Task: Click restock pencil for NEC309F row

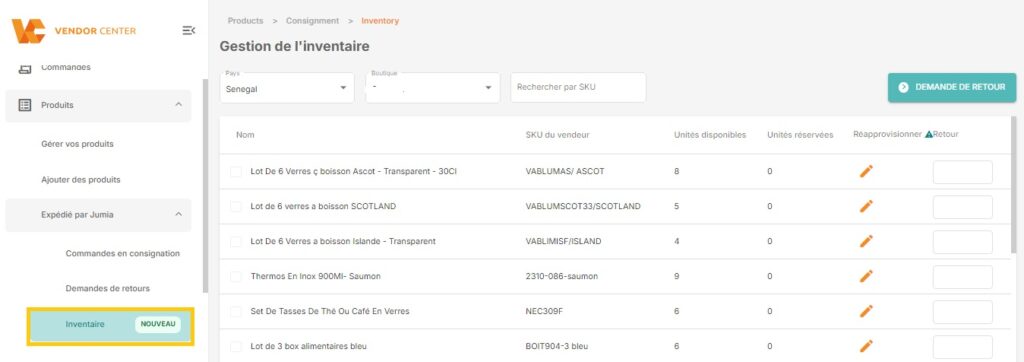Action: (x=866, y=311)
